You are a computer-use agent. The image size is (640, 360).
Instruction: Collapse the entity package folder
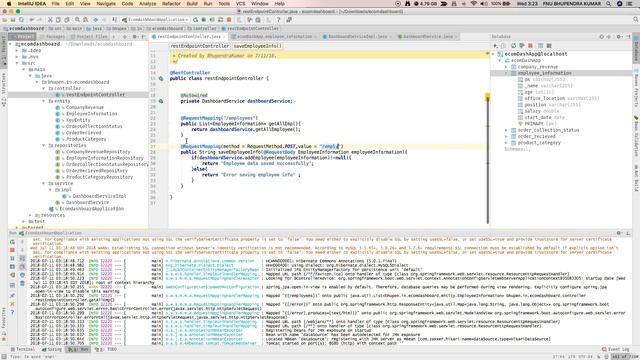tap(44, 101)
